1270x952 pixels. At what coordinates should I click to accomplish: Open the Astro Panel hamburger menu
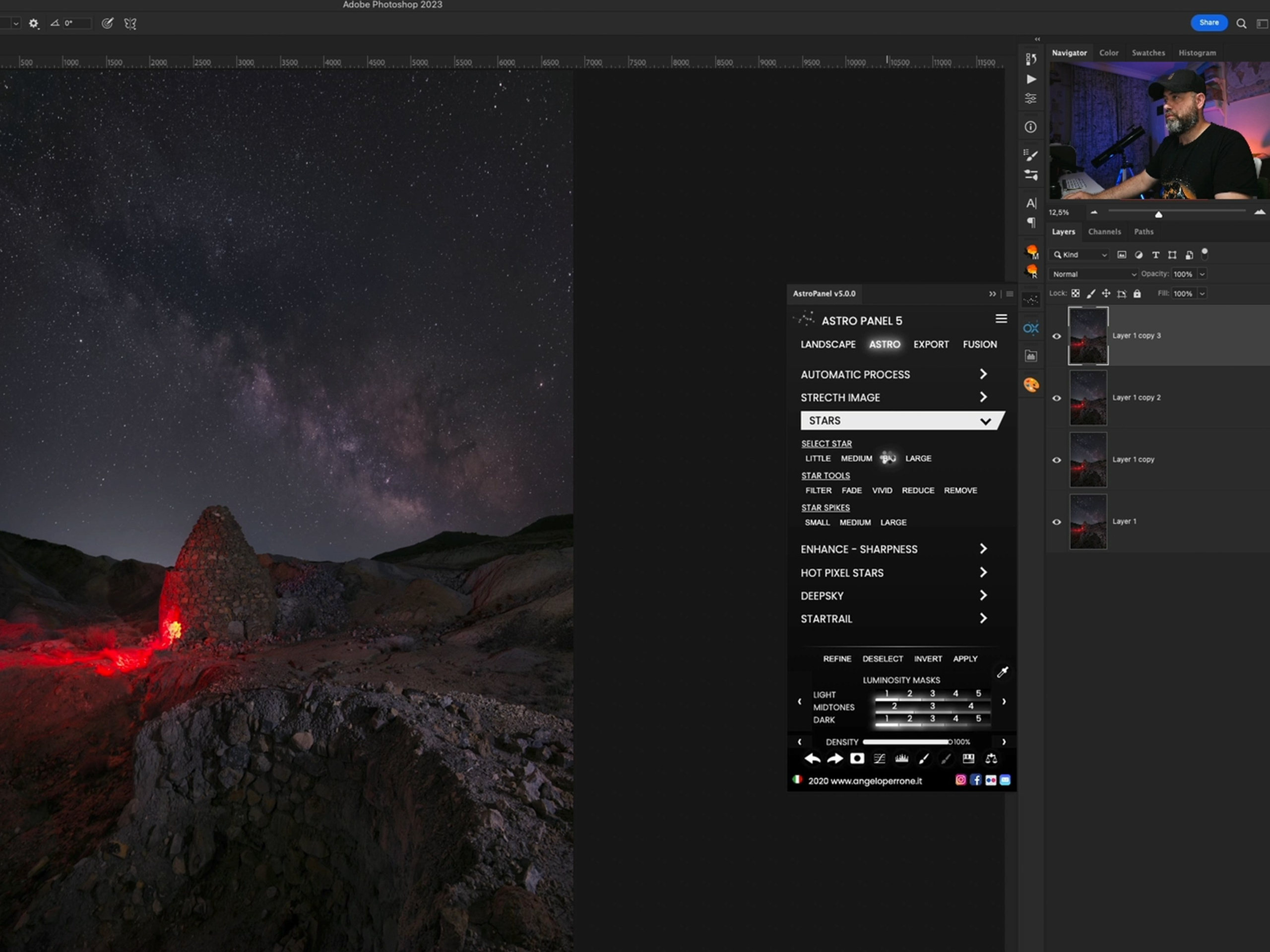1001,319
